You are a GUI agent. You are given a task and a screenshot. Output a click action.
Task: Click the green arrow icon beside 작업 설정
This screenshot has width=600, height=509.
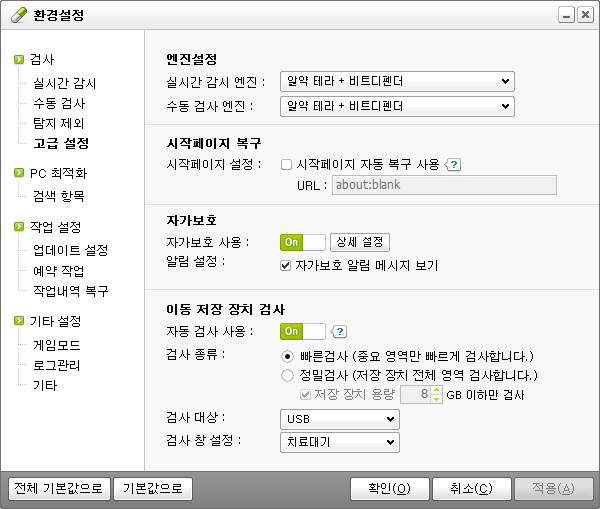click(x=18, y=227)
